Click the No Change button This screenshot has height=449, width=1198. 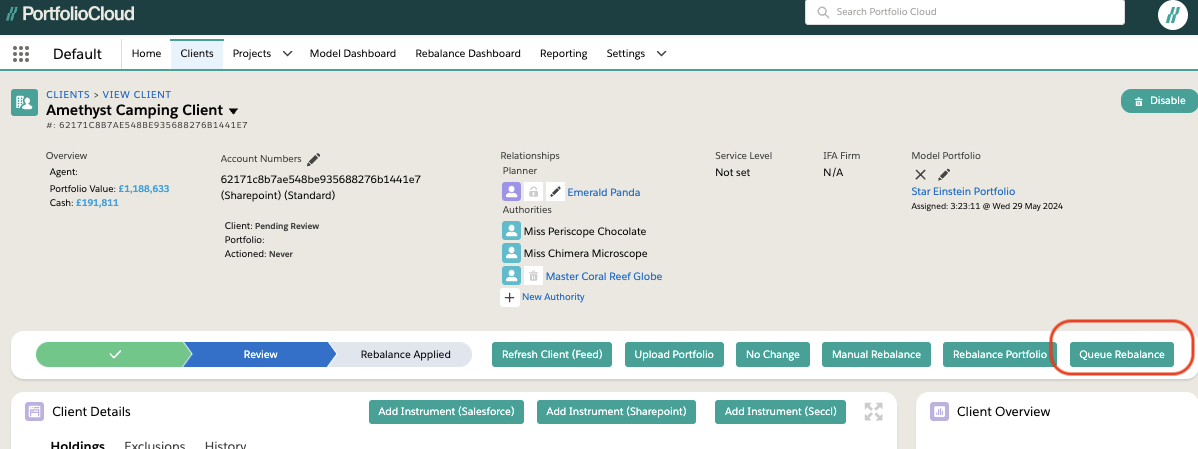pos(772,354)
